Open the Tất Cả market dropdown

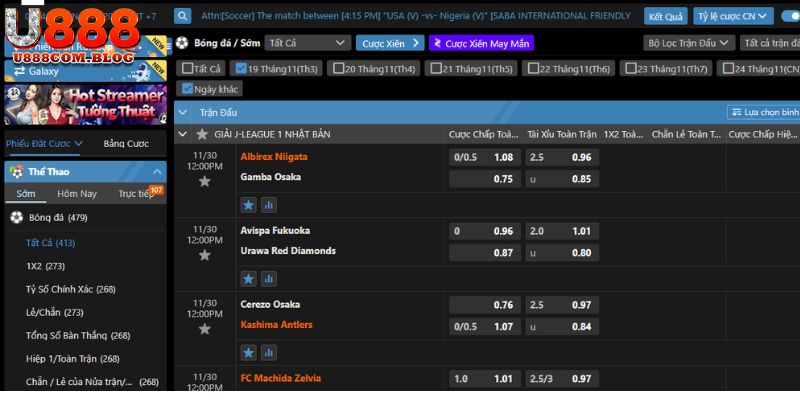pyautogui.click(x=308, y=43)
